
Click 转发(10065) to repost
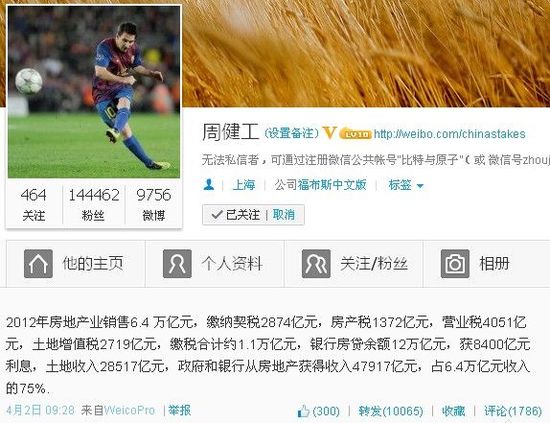391,411
